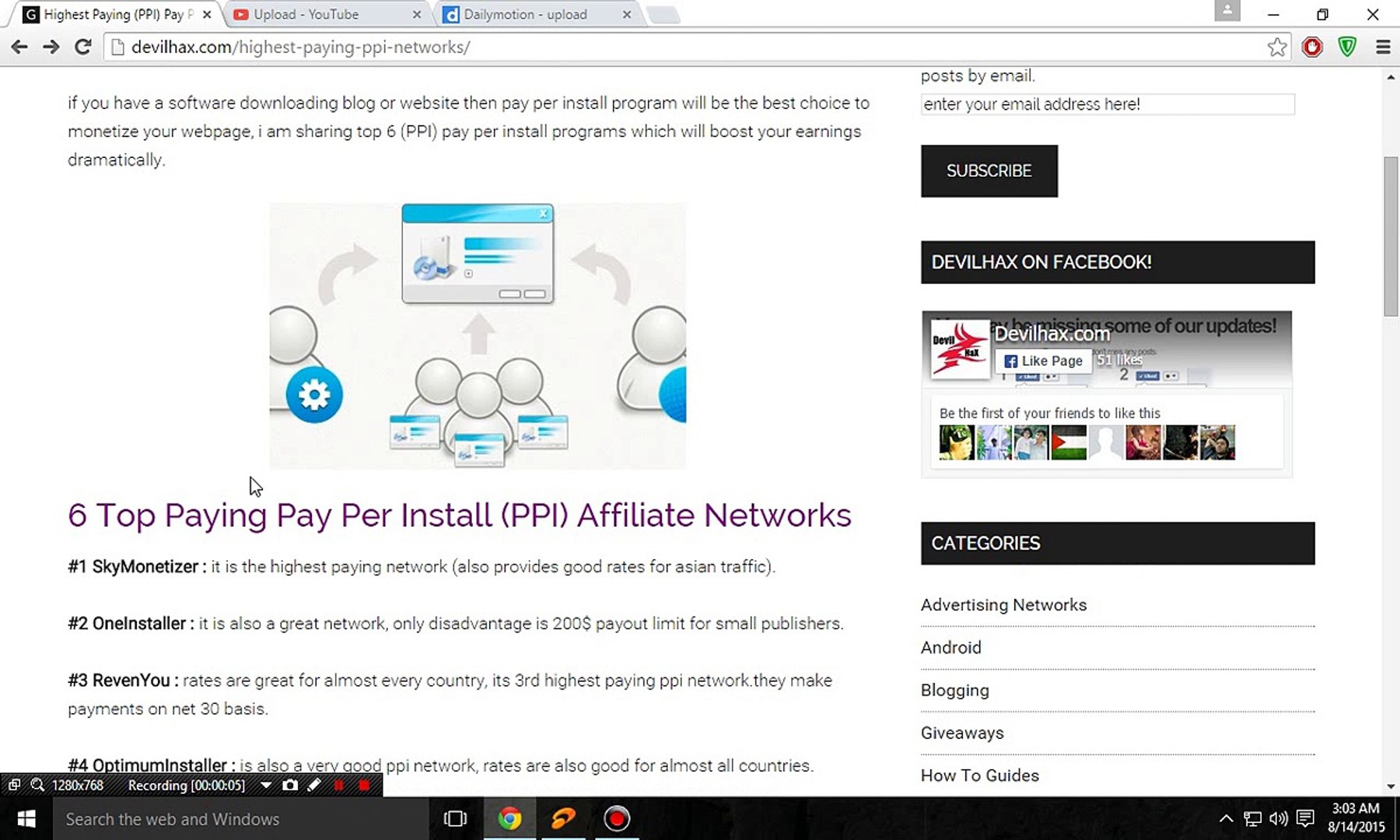Open the Giveaways category
The image size is (1400, 840).
(x=962, y=733)
